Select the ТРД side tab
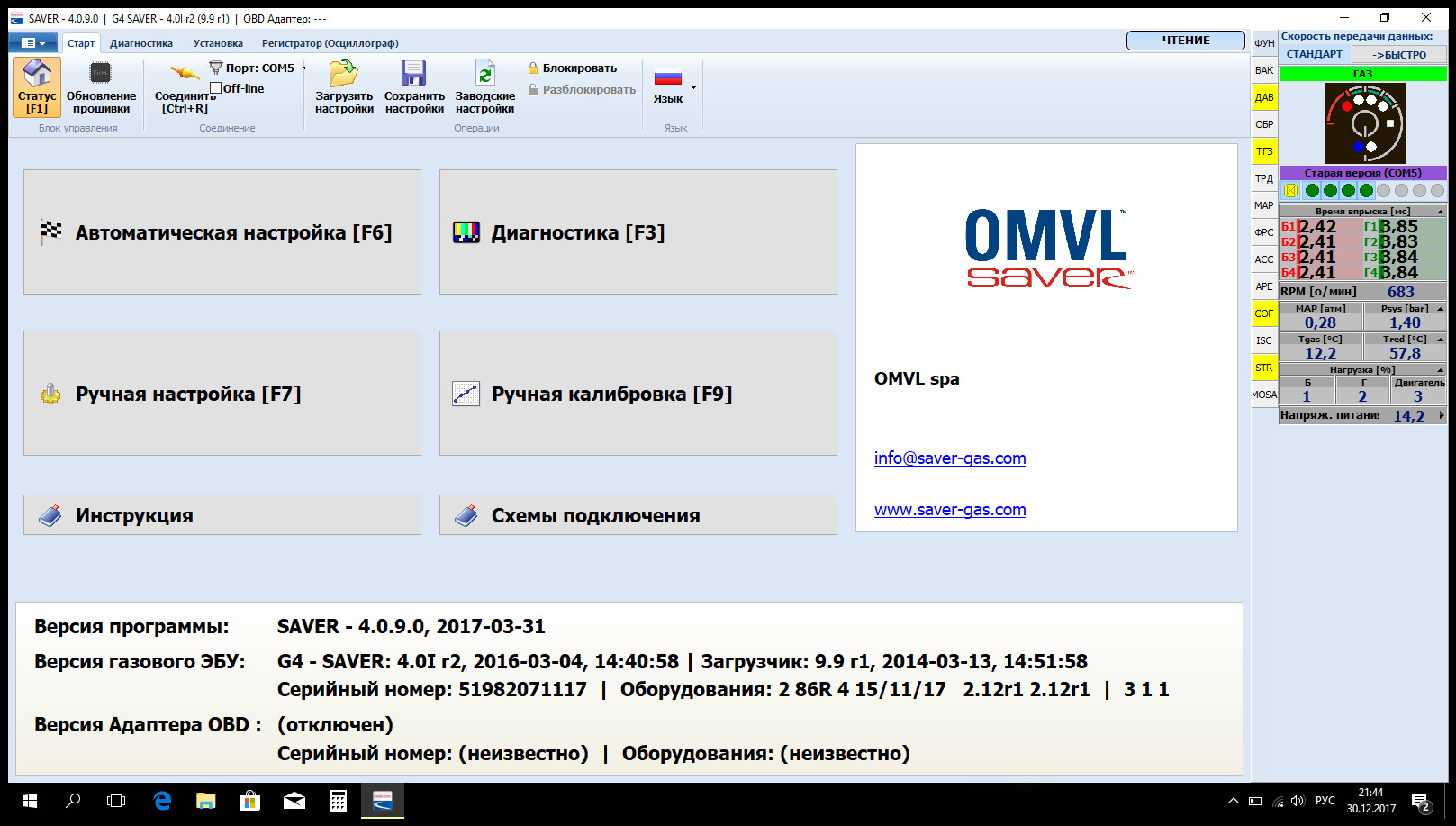Viewport: 1456px width, 826px height. click(x=1264, y=178)
